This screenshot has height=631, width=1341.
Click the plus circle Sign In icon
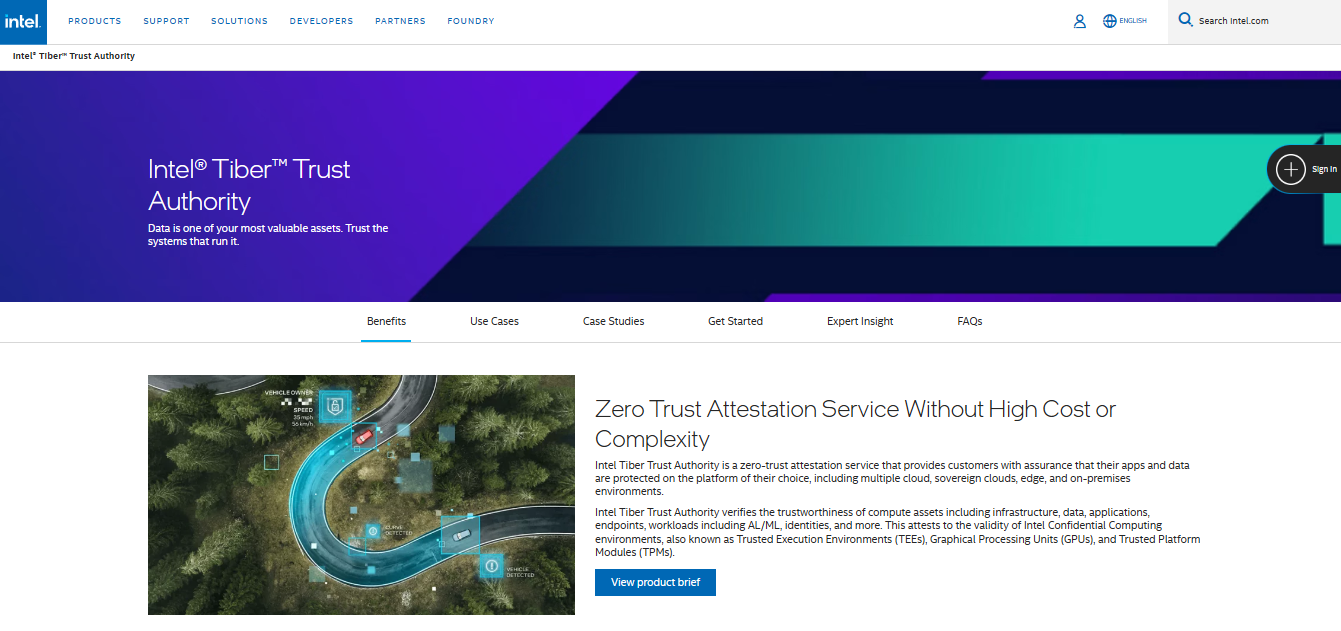click(1291, 170)
